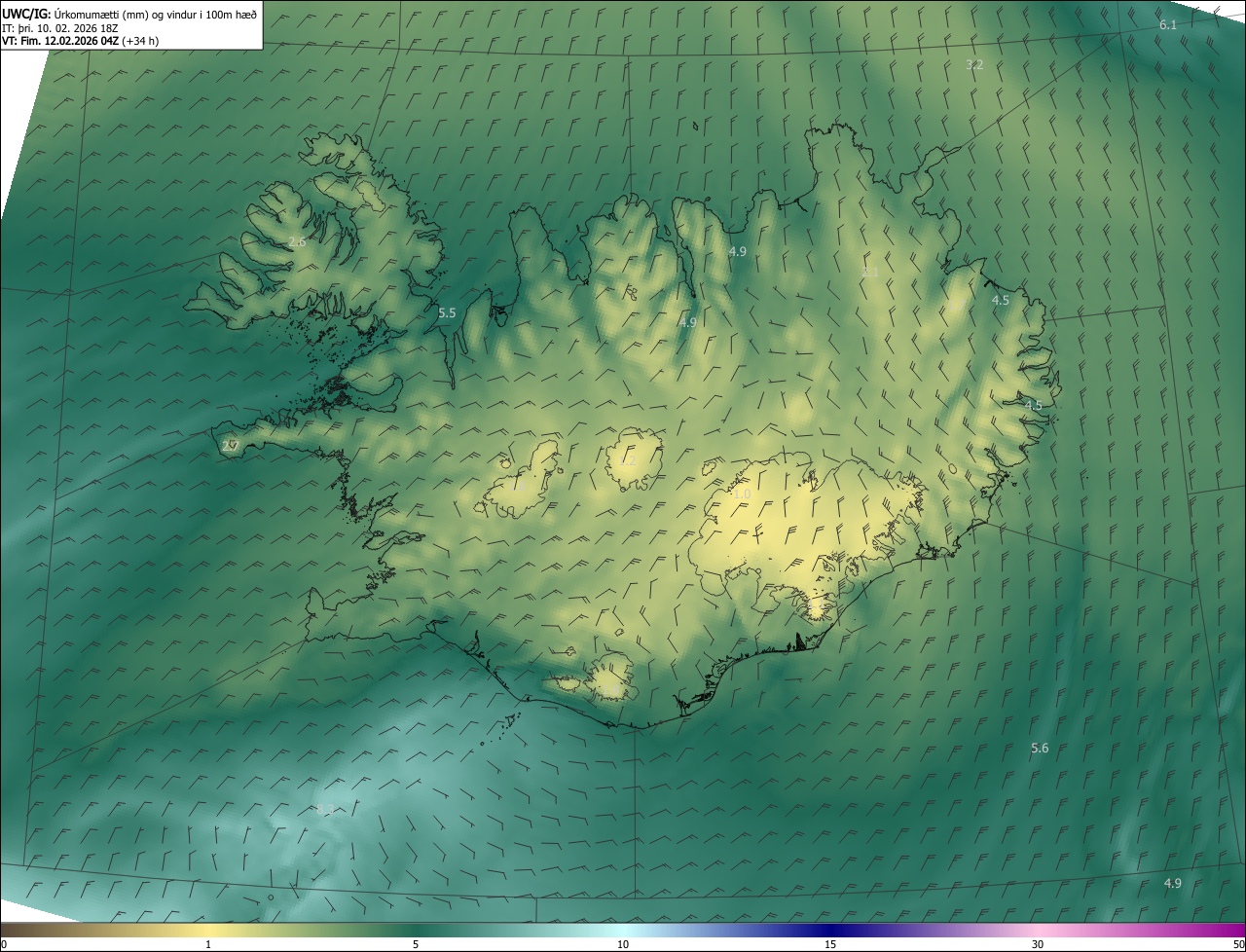Click the 2.7 value on the western peninsula tip

pos(231,446)
